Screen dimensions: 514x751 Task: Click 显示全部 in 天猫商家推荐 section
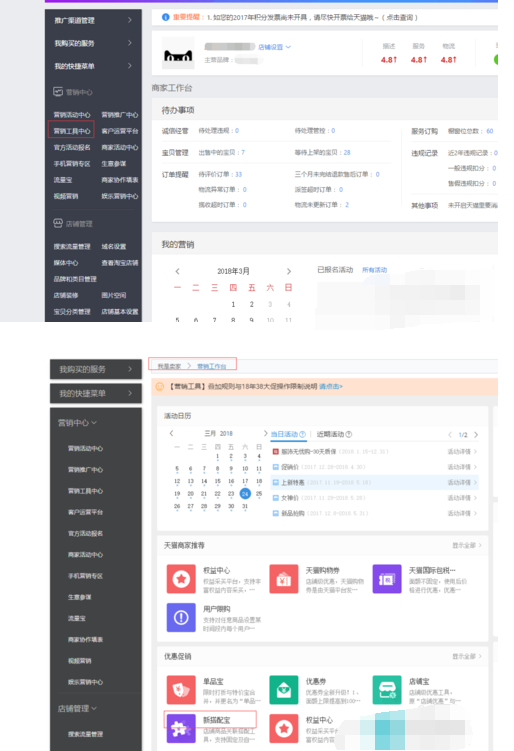[467, 546]
